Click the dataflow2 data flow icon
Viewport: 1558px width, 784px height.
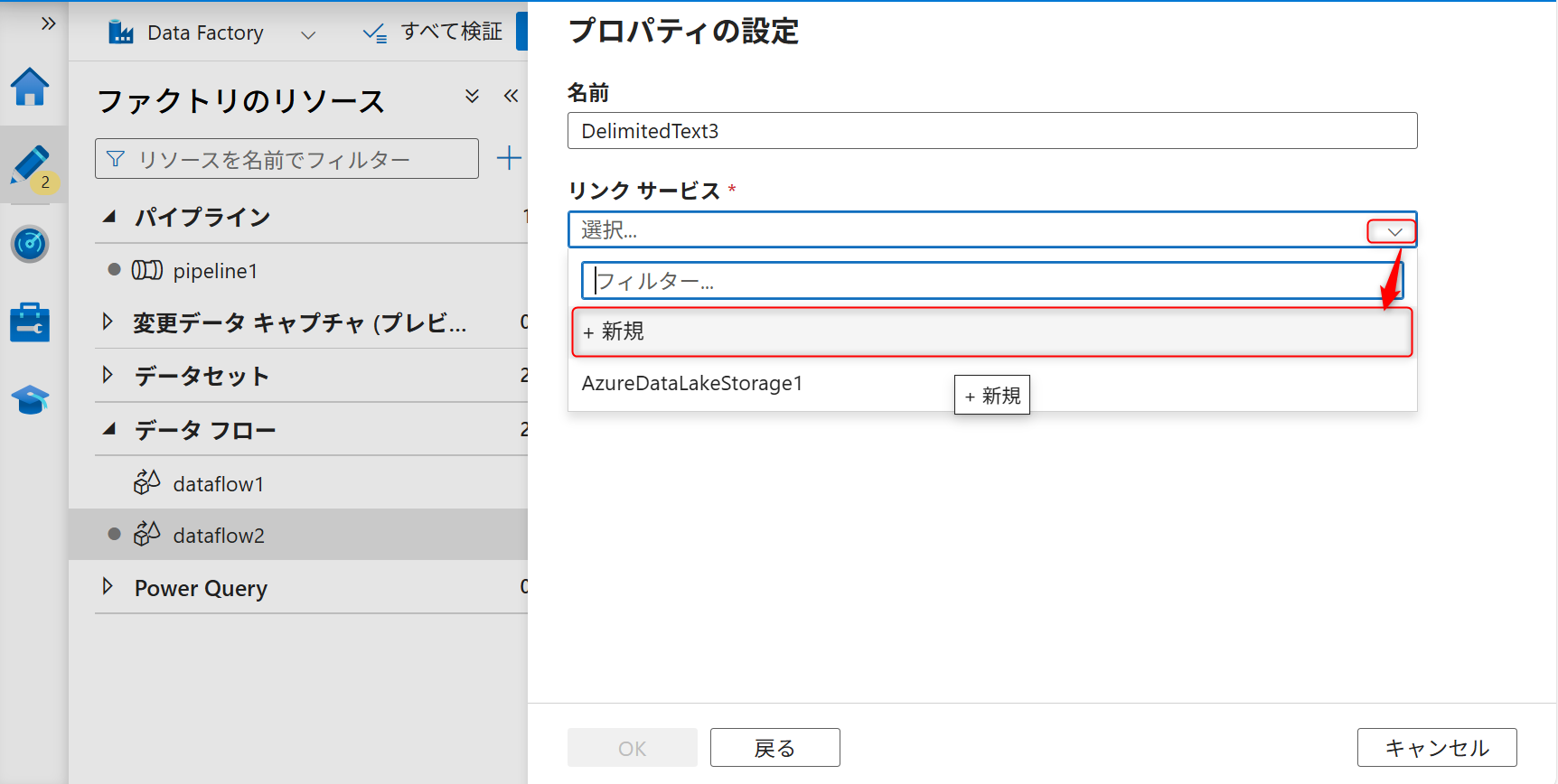click(146, 535)
